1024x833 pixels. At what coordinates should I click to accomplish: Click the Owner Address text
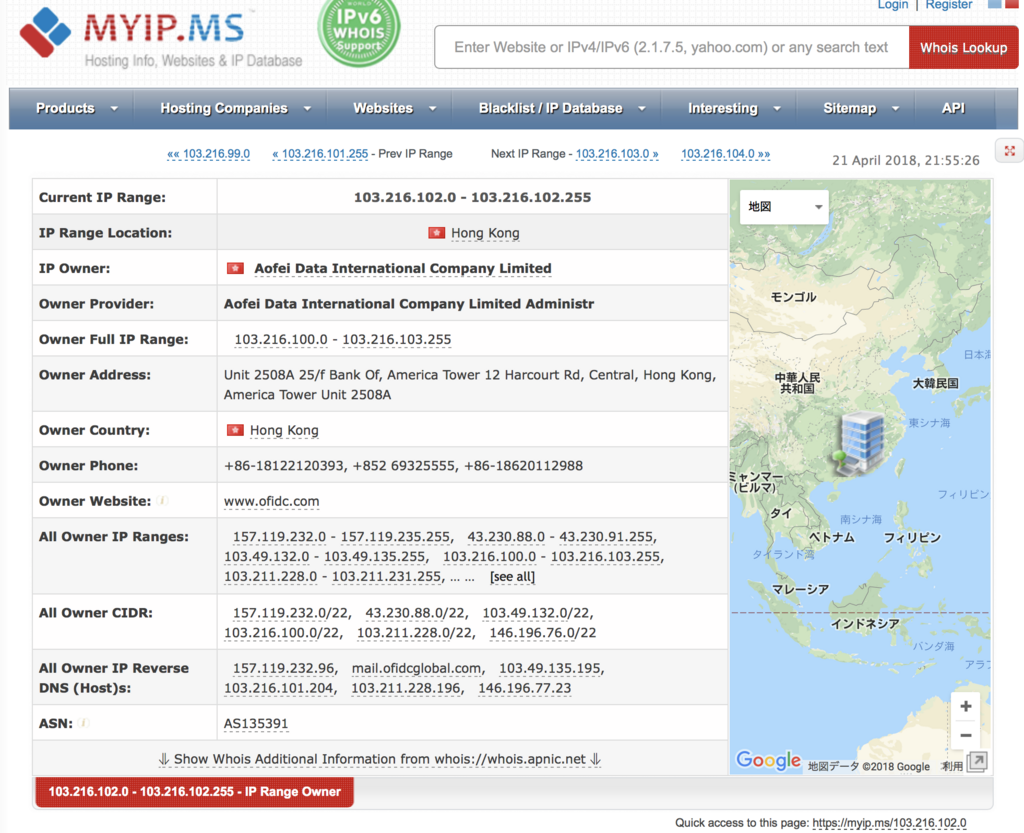pyautogui.click(x=470, y=385)
